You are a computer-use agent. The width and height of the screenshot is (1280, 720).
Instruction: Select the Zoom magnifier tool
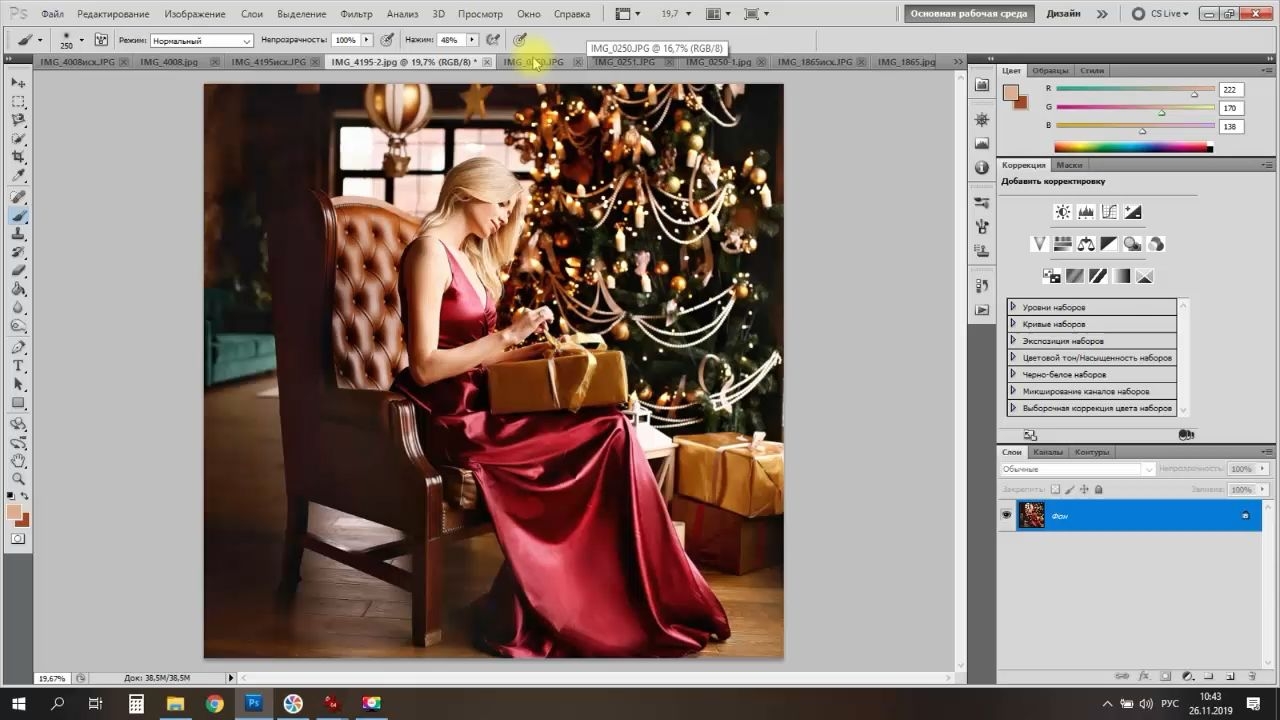pos(18,479)
